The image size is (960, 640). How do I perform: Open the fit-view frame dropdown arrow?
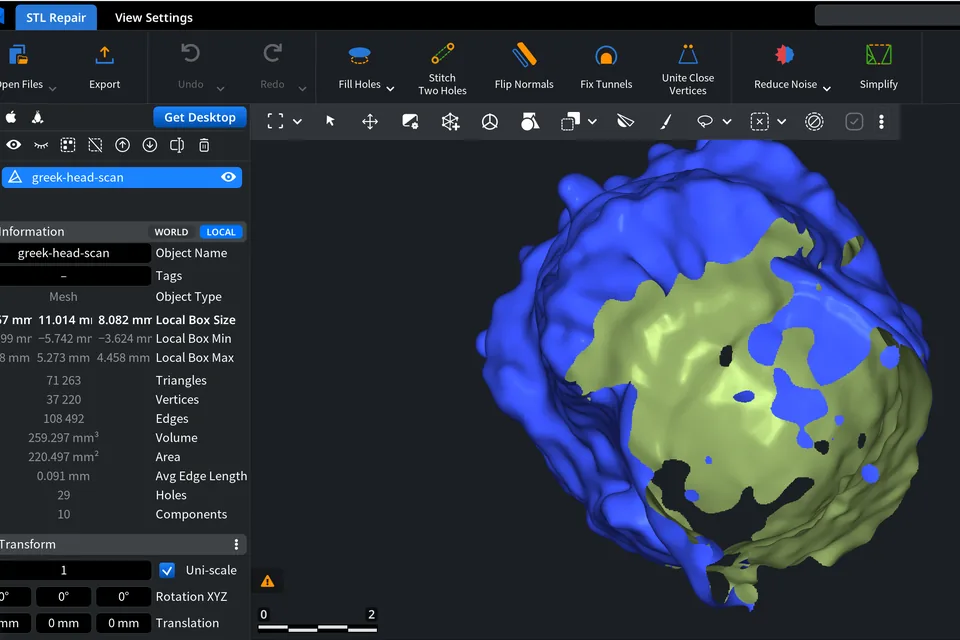click(x=298, y=121)
